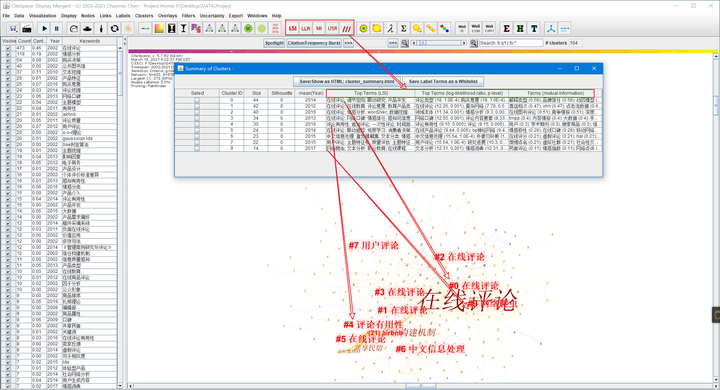Click the Pause button in toolbar
Image resolution: width=720 pixels, height=390 pixels.
tap(56, 28)
